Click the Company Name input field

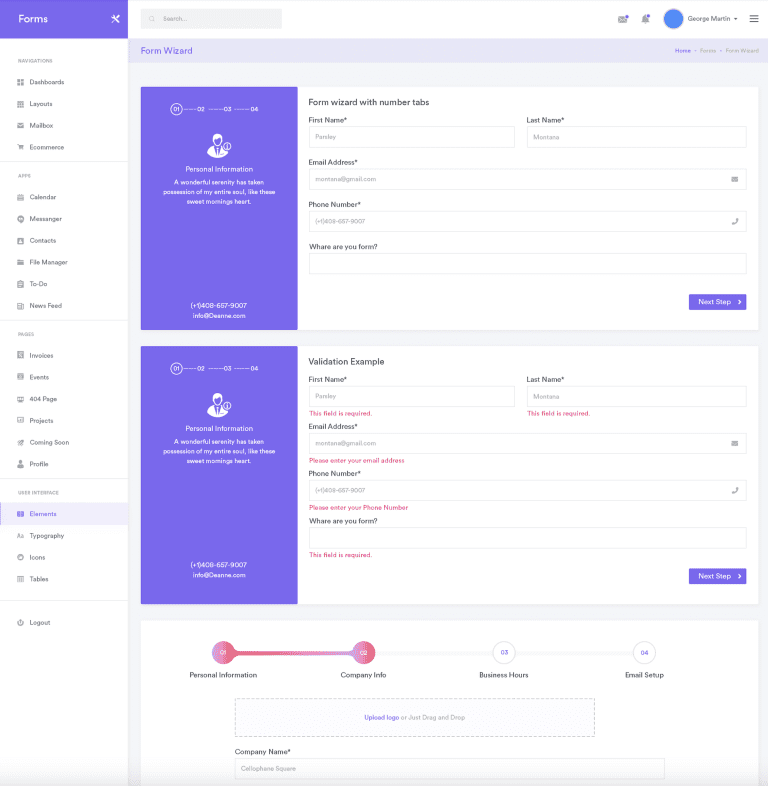coord(449,769)
